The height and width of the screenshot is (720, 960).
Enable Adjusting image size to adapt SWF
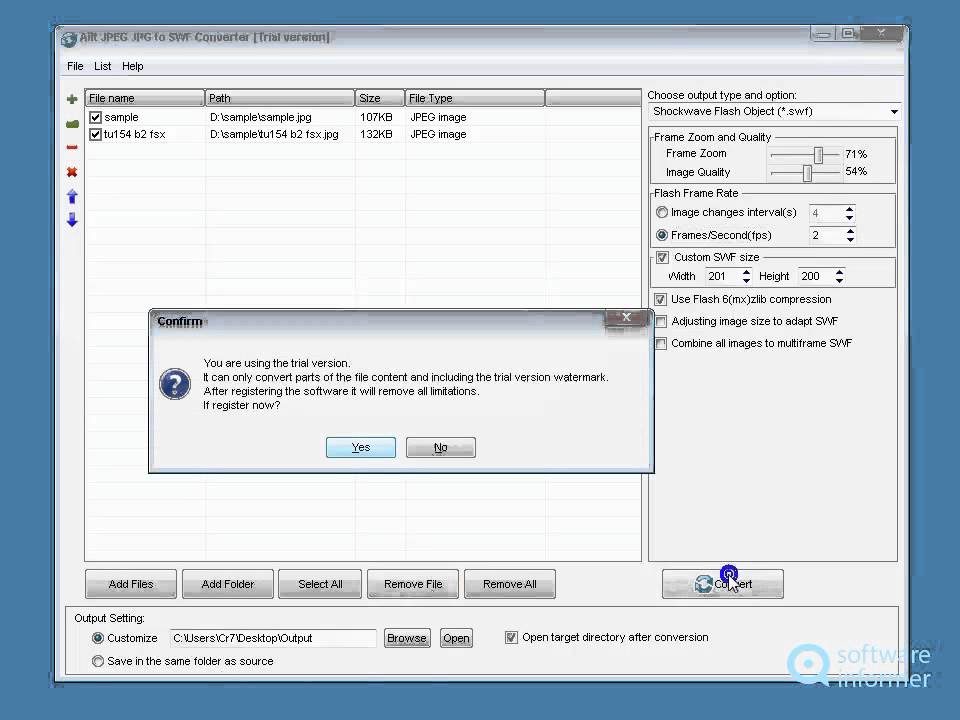(x=661, y=321)
